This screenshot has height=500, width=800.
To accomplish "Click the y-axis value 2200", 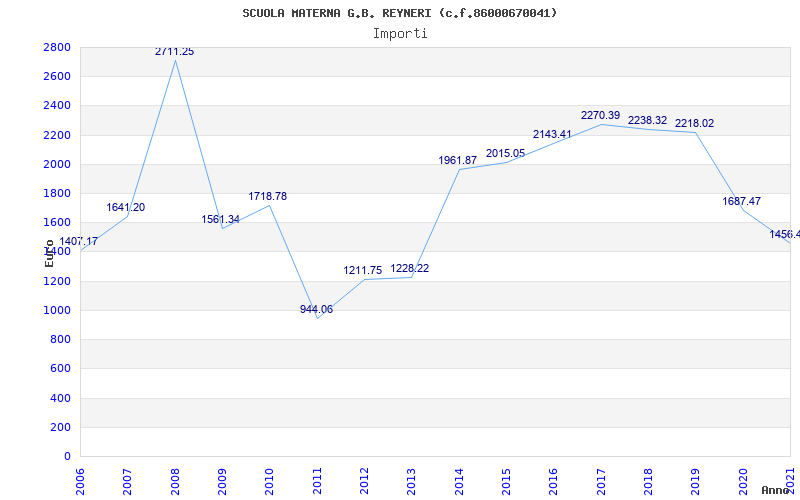I will coord(57,135).
